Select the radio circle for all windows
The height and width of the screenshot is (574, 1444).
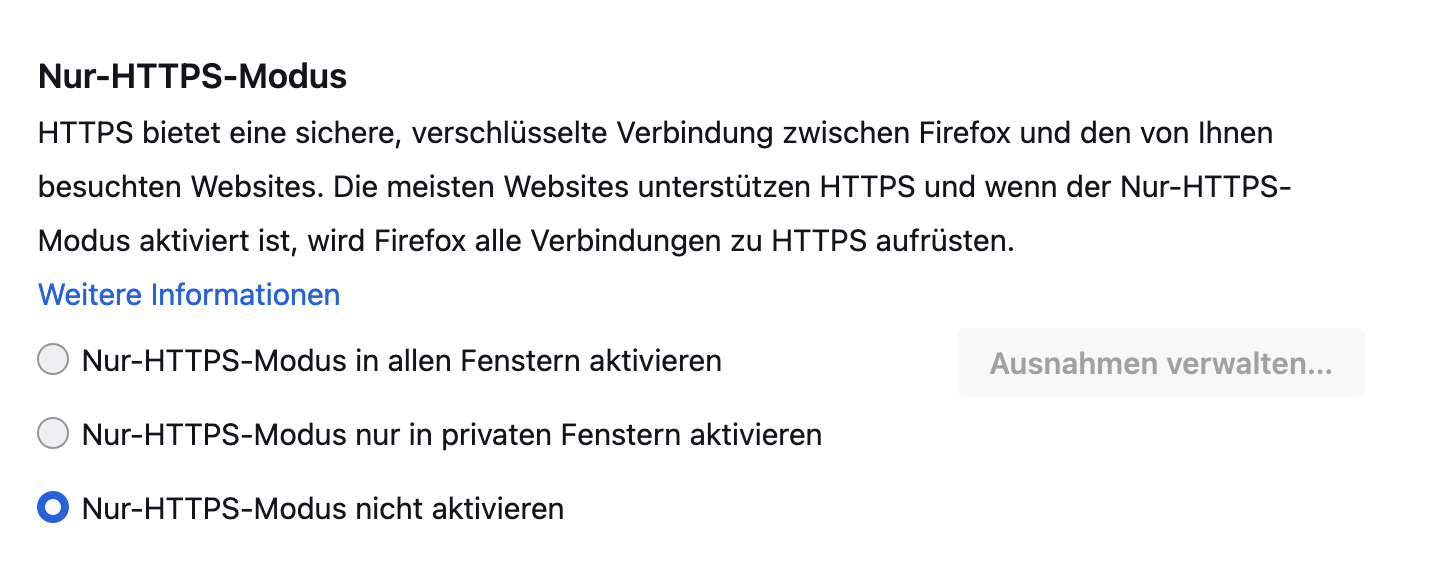click(53, 359)
